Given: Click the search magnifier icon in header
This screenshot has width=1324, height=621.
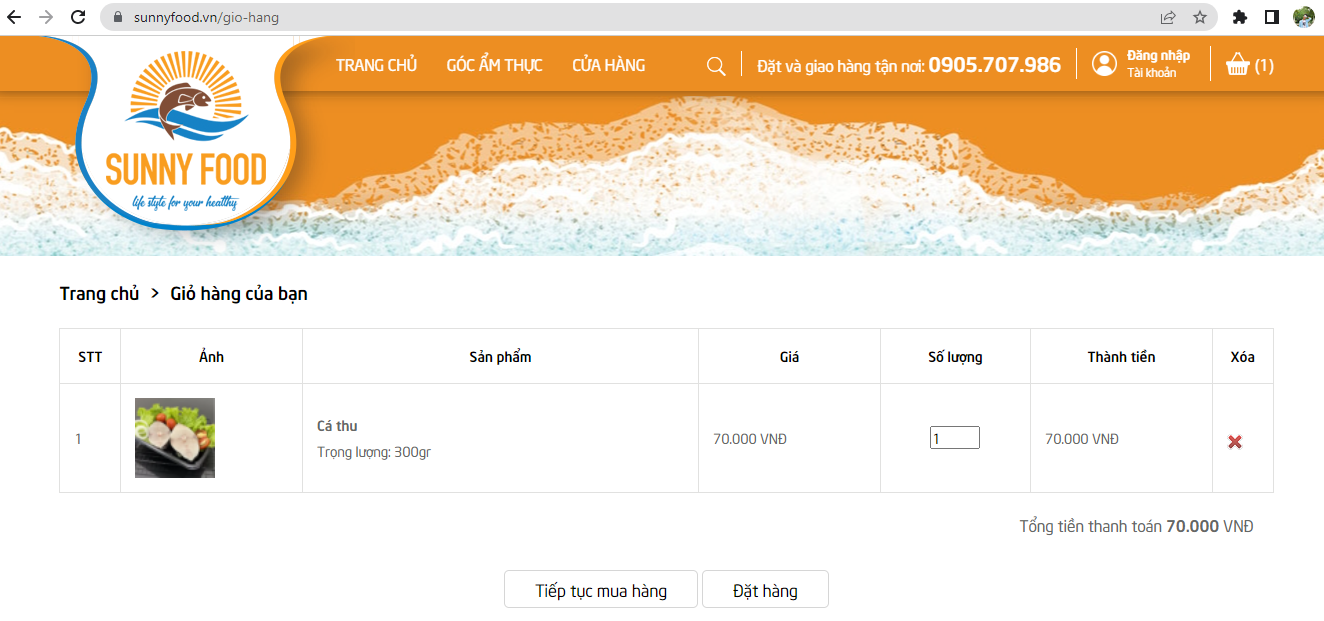Looking at the screenshot, I should click(x=716, y=66).
